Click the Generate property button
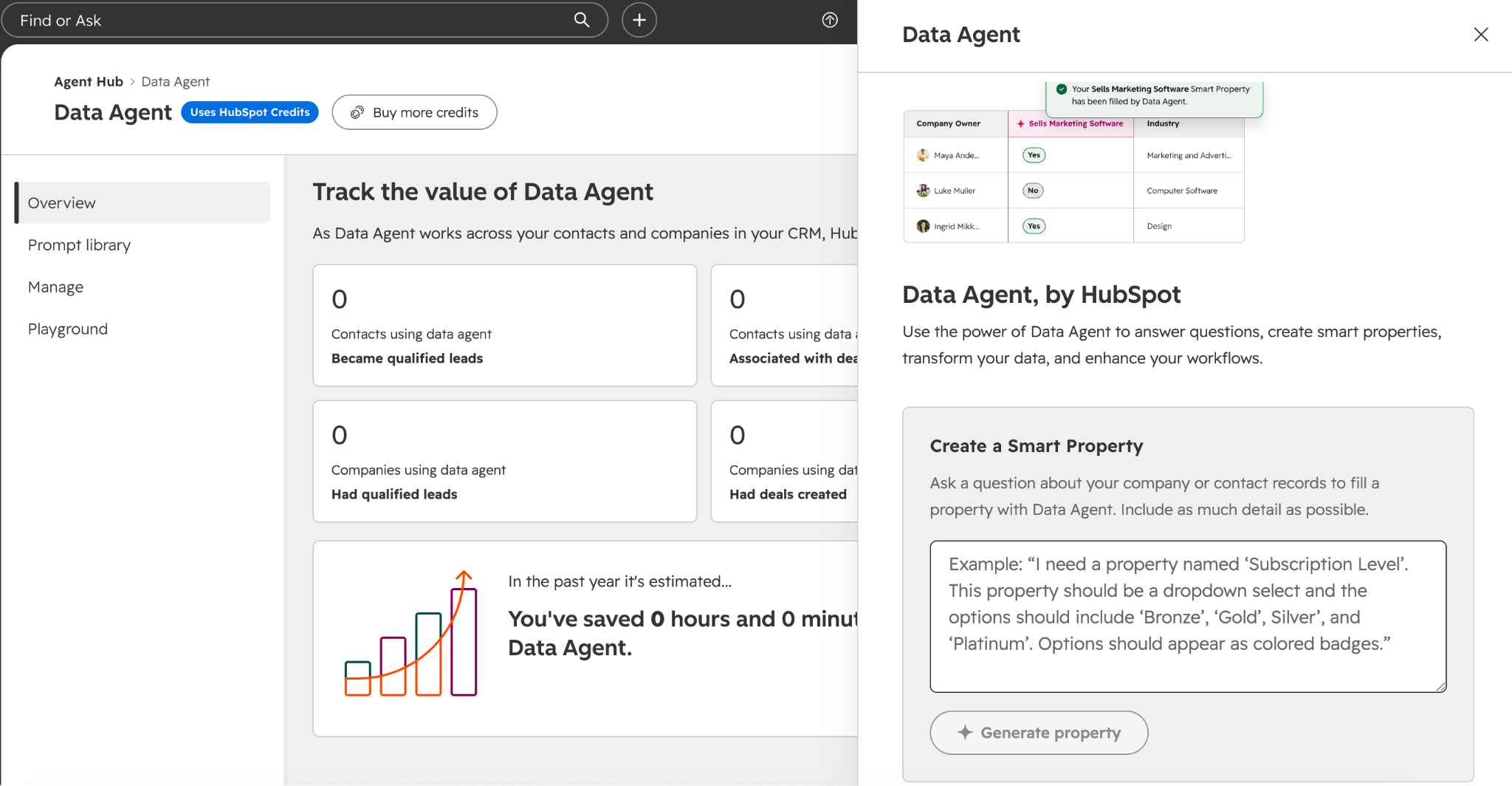The height and width of the screenshot is (786, 1512). [x=1039, y=733]
